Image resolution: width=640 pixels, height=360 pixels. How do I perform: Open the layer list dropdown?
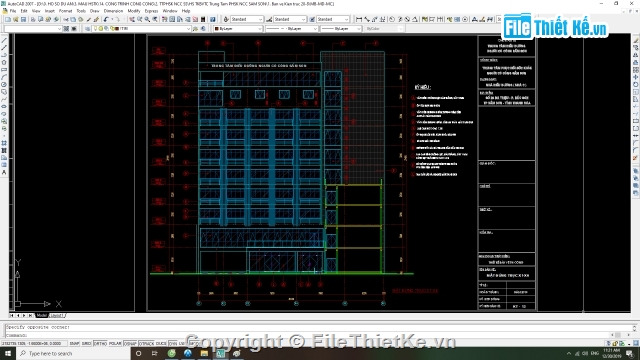tap(141, 29)
